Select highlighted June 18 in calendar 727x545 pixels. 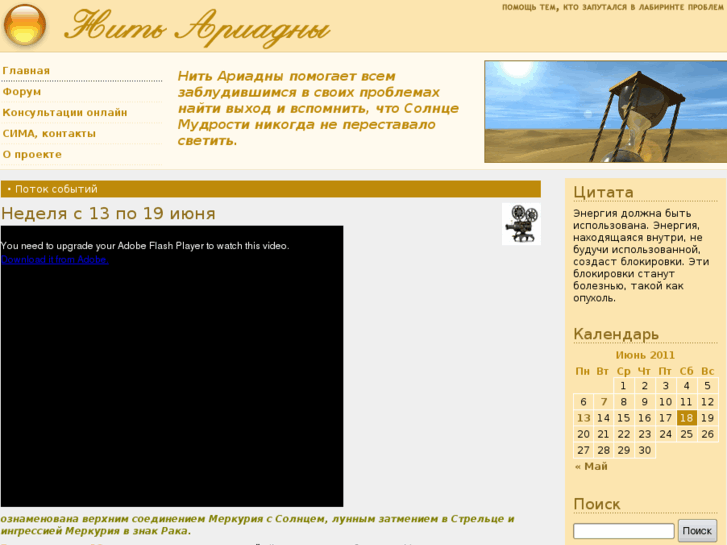(x=687, y=418)
